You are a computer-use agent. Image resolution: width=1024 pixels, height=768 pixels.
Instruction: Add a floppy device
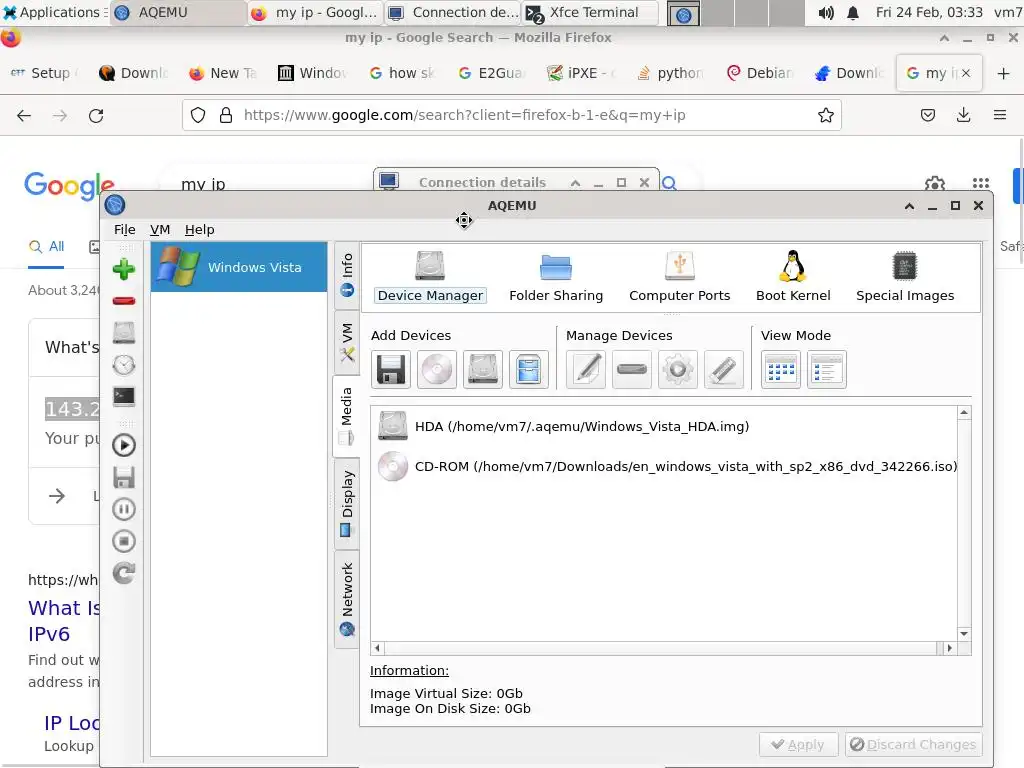[x=391, y=370]
